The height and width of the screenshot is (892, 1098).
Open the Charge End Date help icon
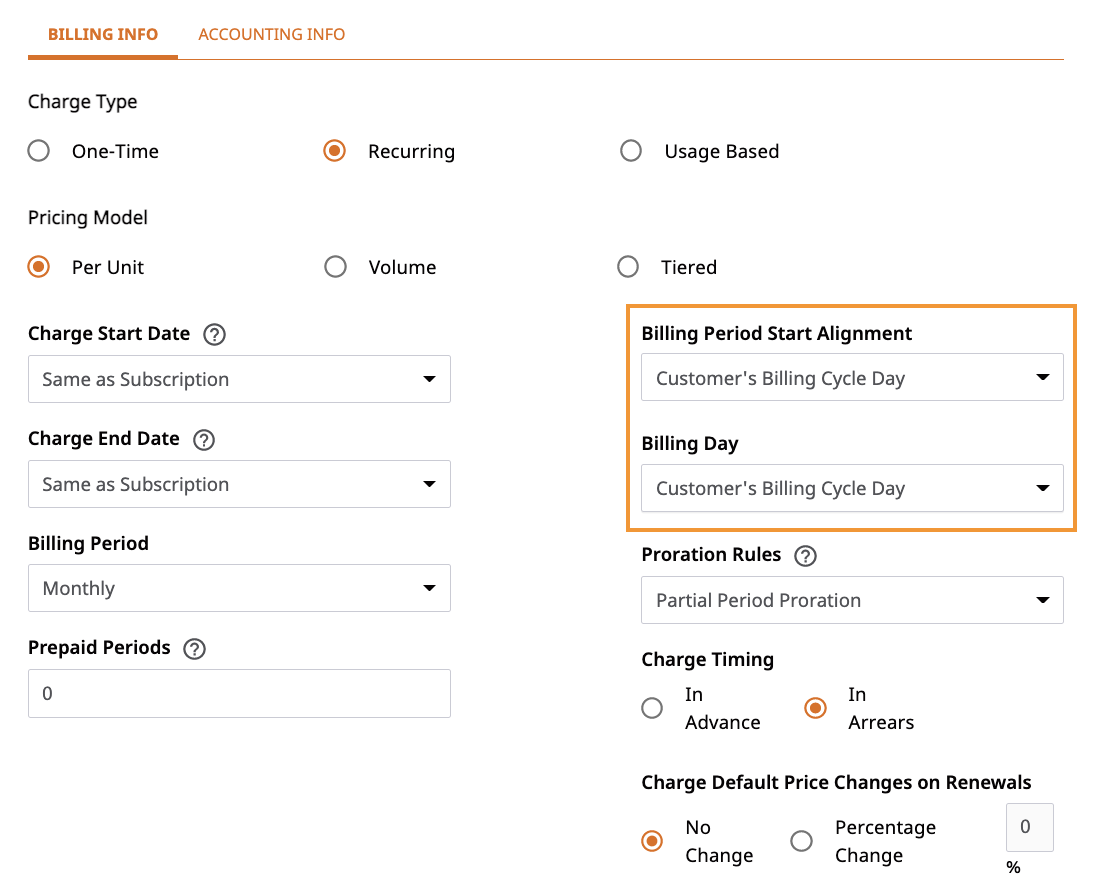(x=204, y=440)
